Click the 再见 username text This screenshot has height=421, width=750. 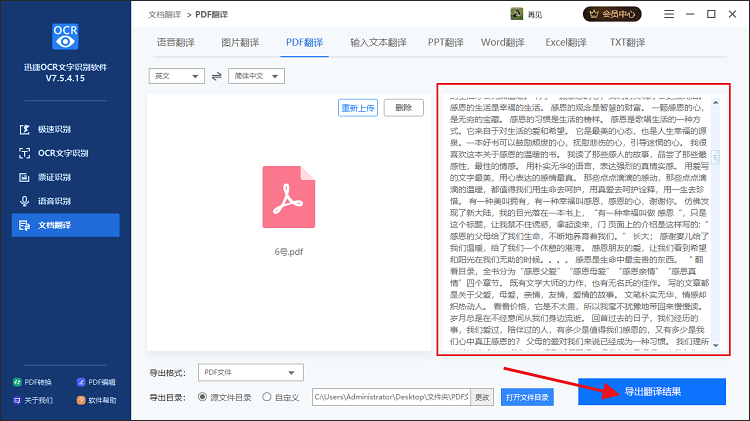tap(535, 14)
